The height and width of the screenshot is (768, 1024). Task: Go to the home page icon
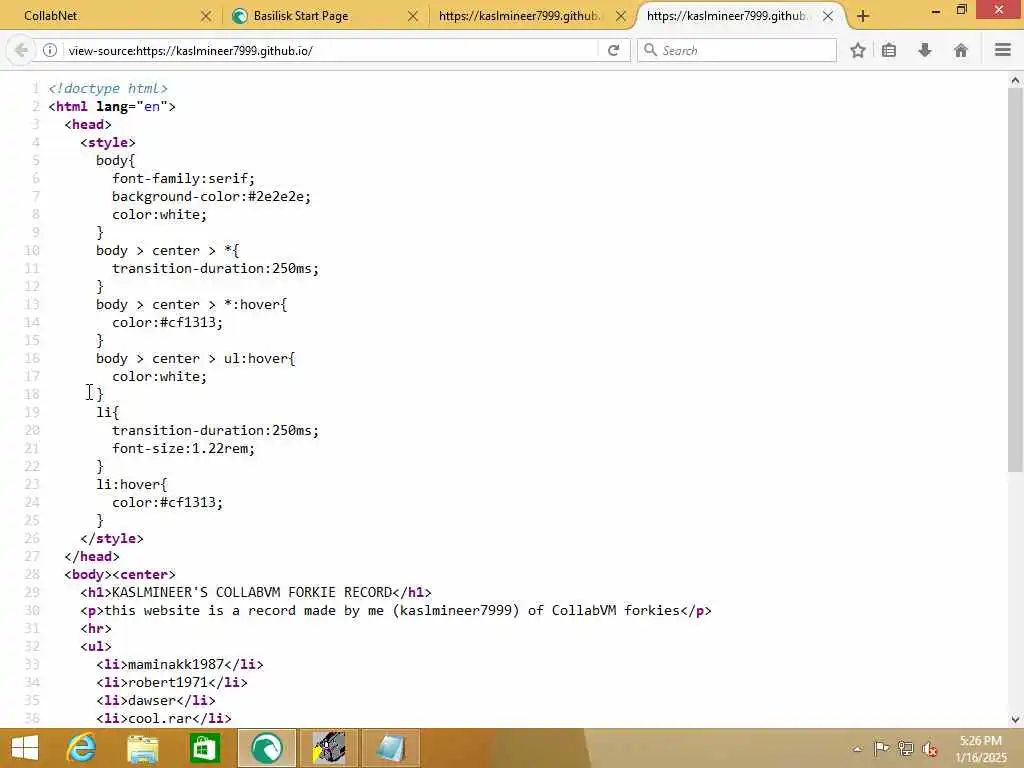[x=961, y=50]
